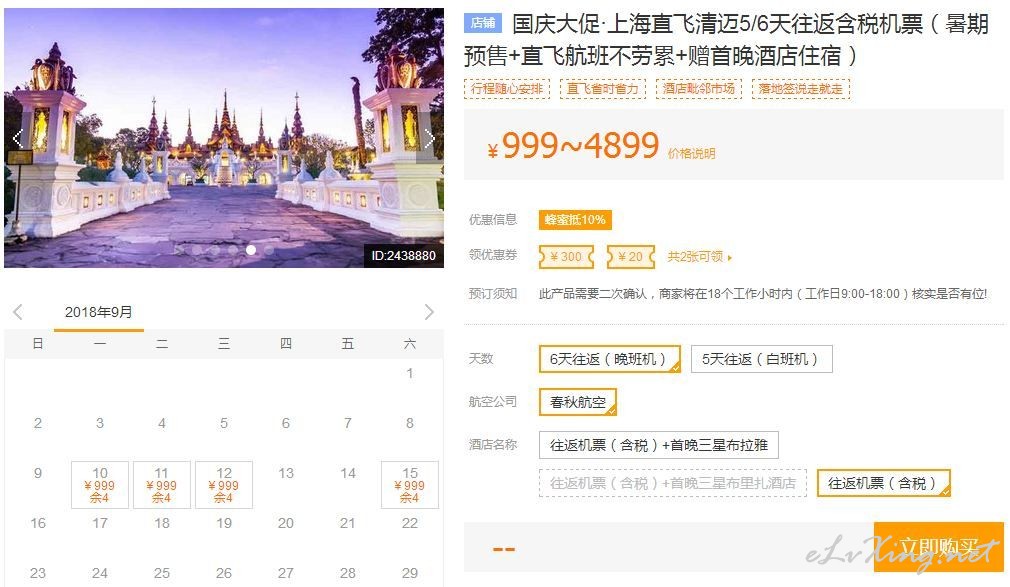Expand the 共2张可领 coupon list

point(699,257)
